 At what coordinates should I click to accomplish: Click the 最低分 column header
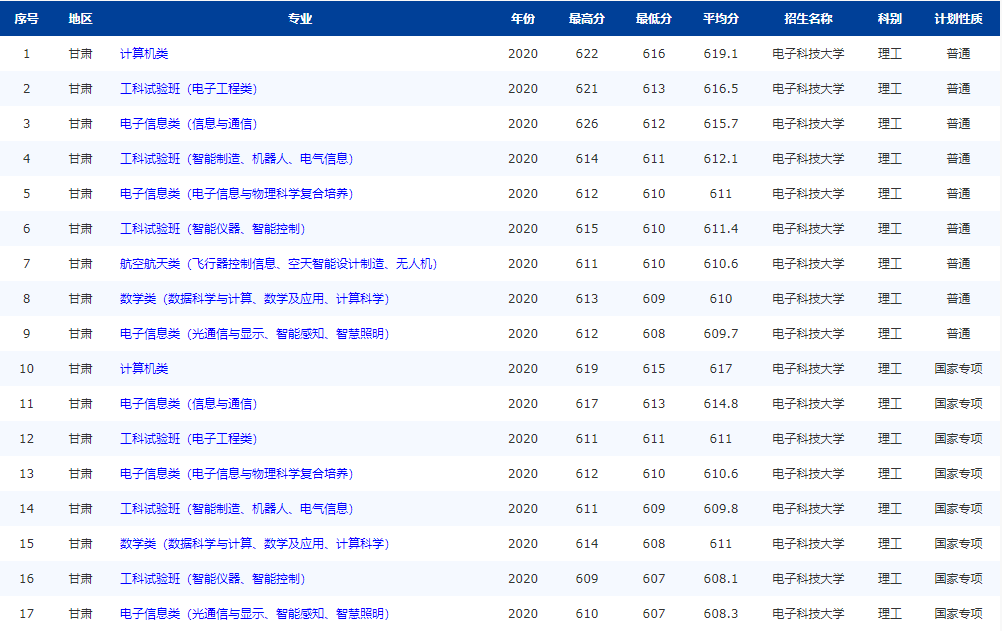coord(654,19)
